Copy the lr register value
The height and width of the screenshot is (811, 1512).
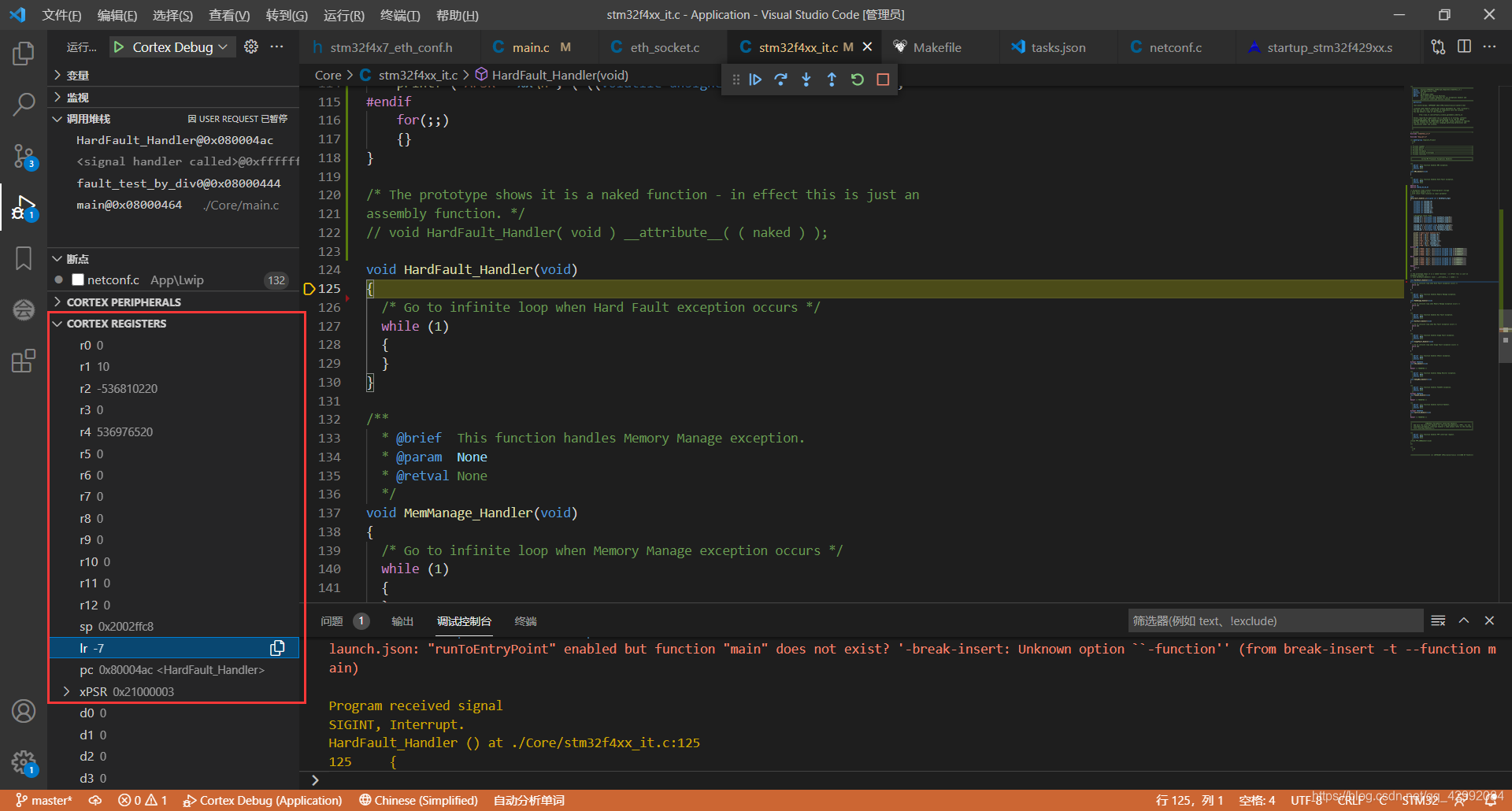tap(277, 648)
